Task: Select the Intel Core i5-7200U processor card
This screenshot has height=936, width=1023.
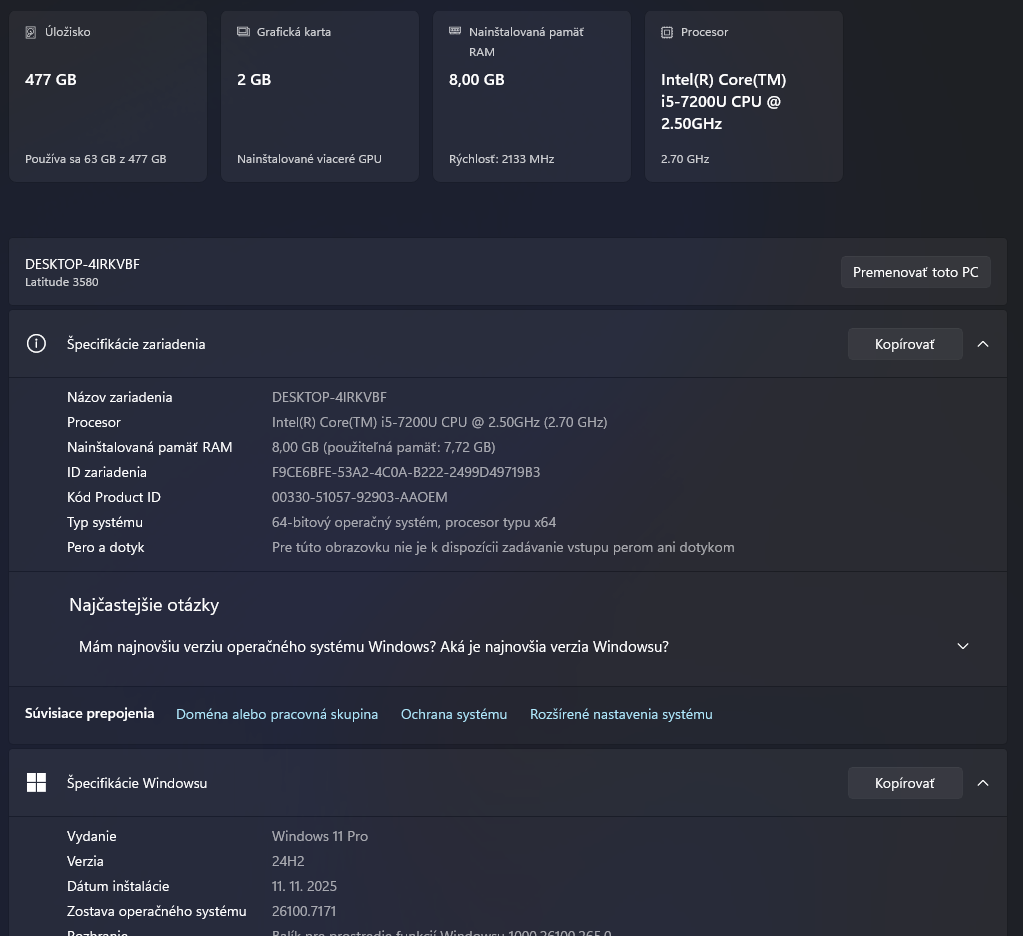Action: [743, 95]
